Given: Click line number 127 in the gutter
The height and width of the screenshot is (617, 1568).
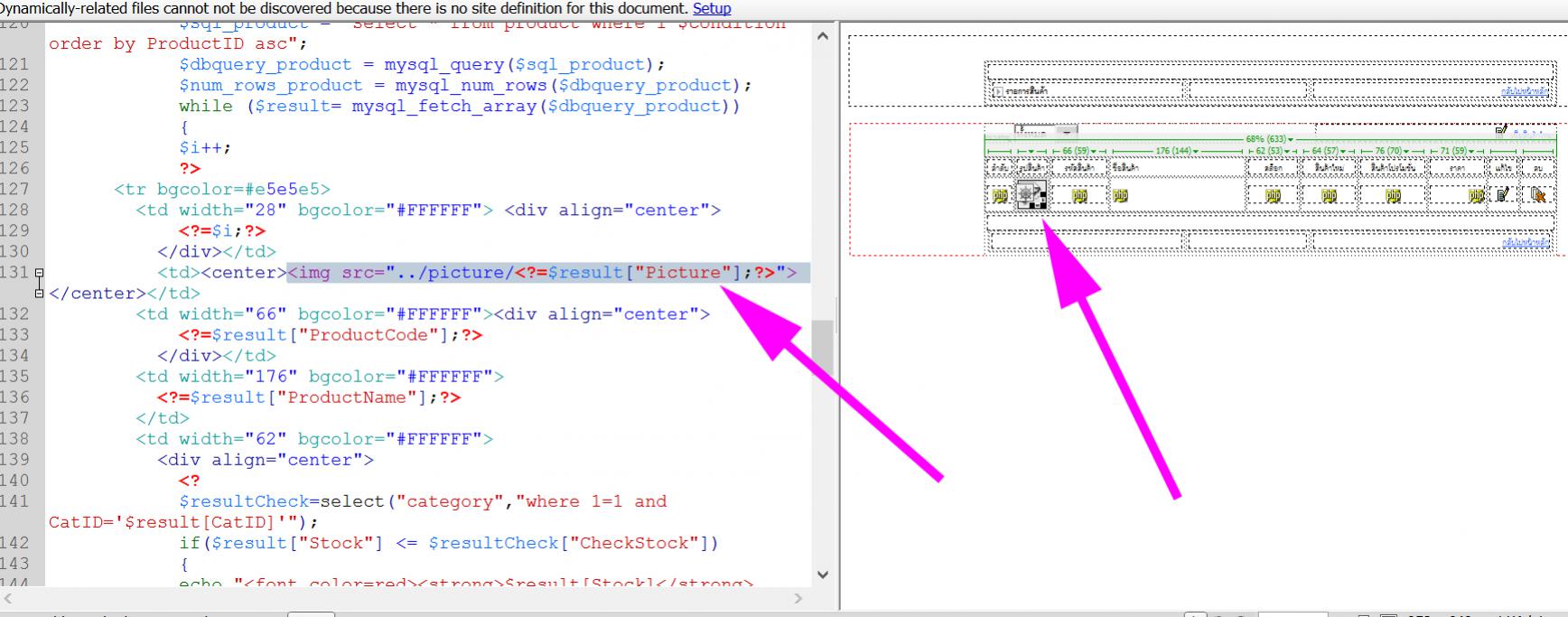Looking at the screenshot, I should [x=14, y=189].
